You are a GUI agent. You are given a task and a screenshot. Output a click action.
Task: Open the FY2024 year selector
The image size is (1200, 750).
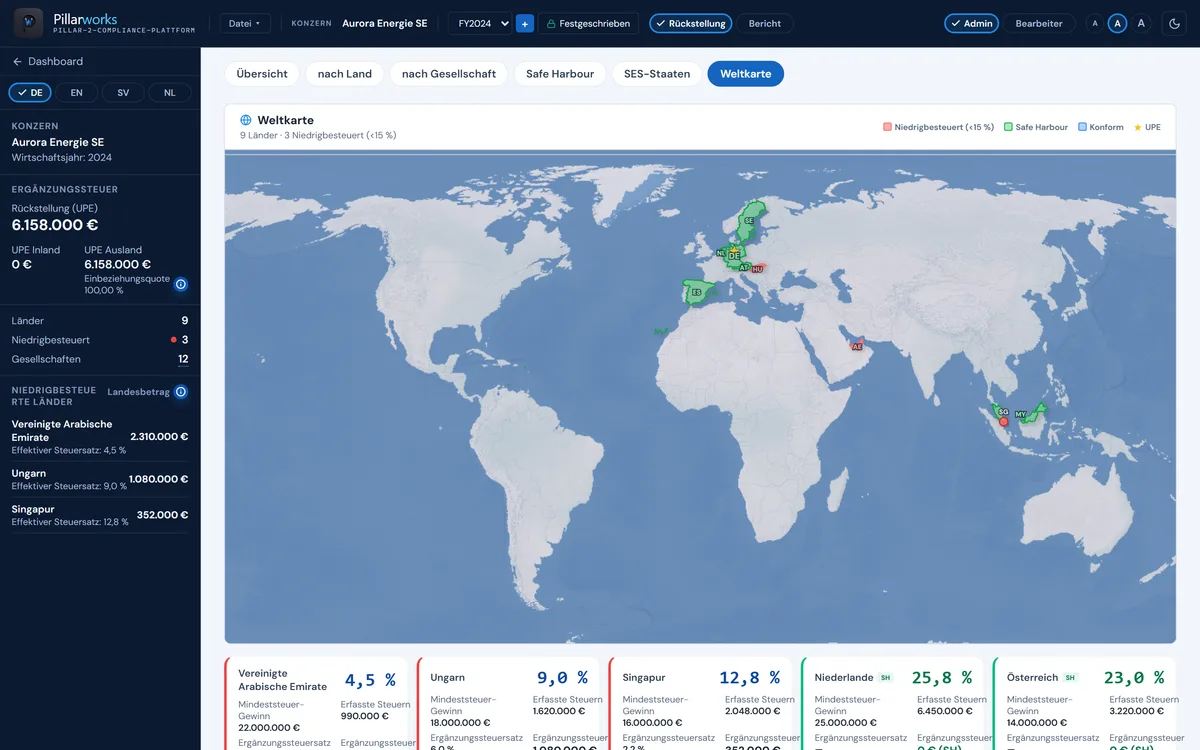[480, 23]
